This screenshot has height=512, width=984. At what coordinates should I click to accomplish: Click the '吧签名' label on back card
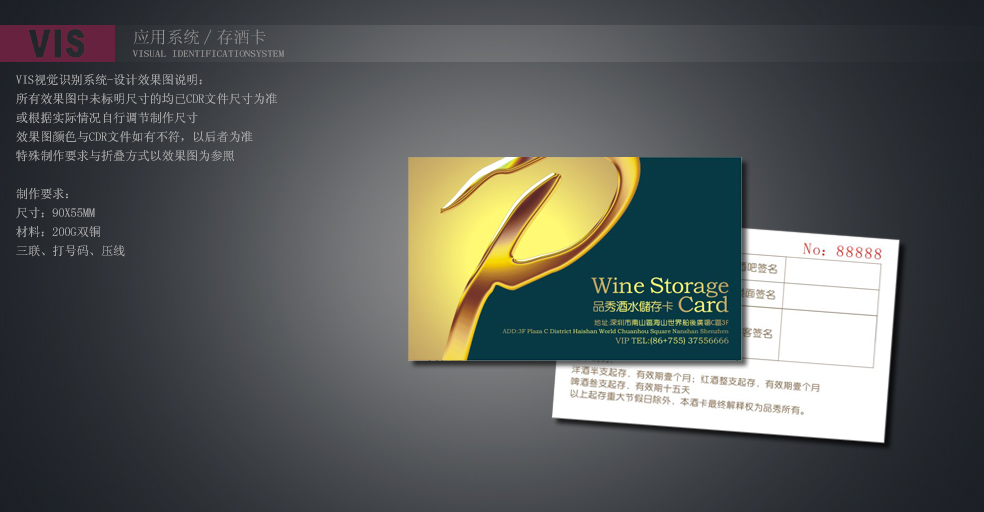pos(760,268)
